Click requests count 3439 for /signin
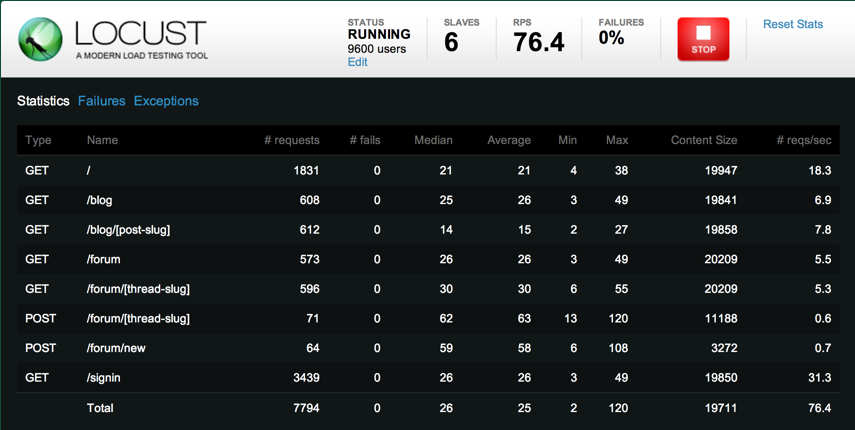Screen dimensions: 855x430 [x=305, y=378]
